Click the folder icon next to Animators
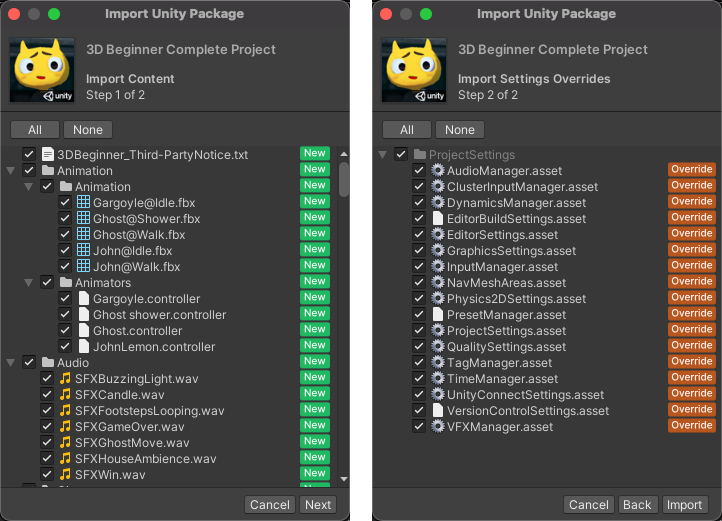The image size is (722, 521). click(65, 283)
